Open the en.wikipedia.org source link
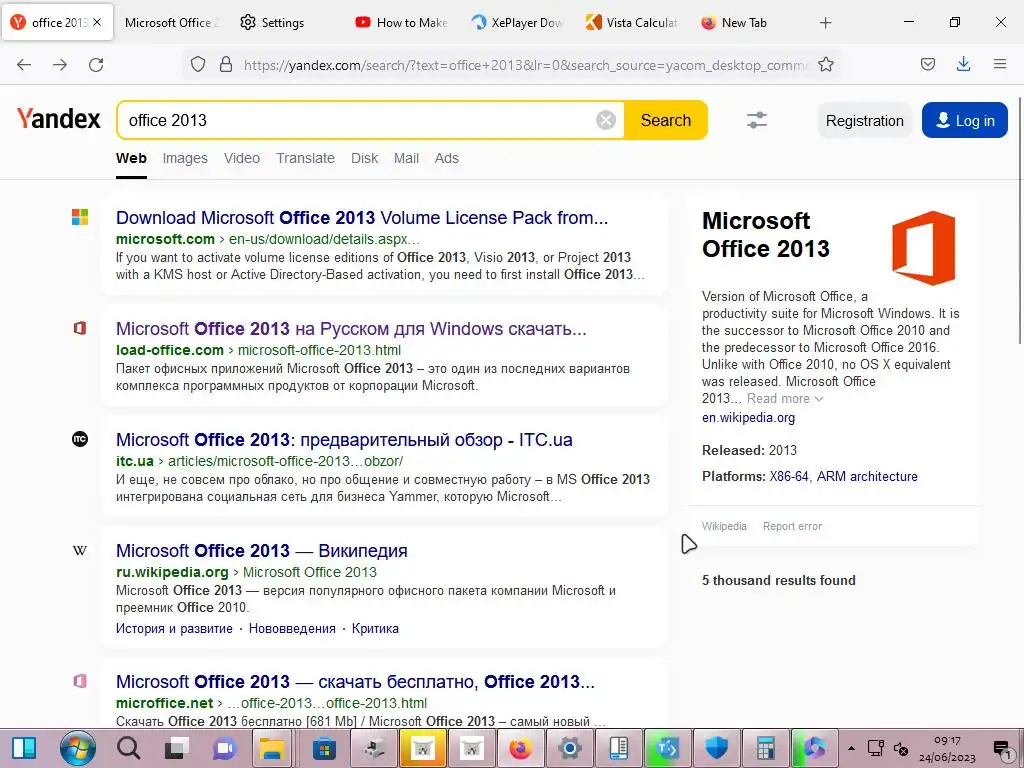Image resolution: width=1024 pixels, height=768 pixels. [748, 417]
